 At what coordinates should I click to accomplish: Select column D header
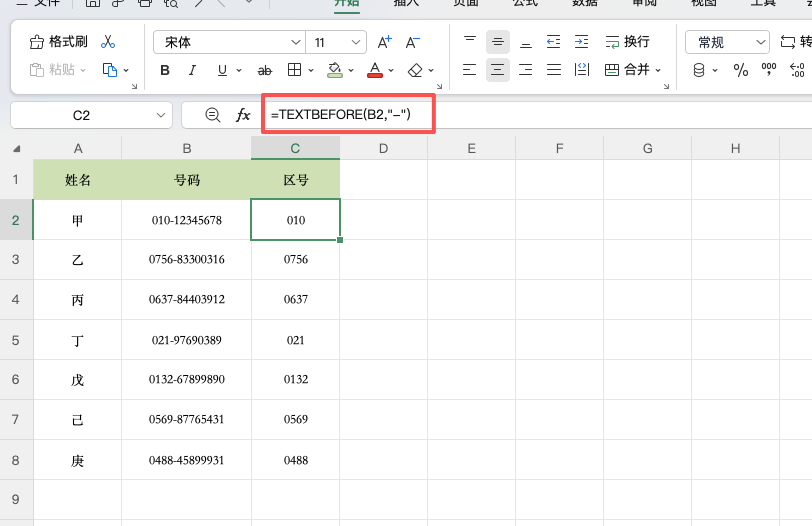pos(383,149)
